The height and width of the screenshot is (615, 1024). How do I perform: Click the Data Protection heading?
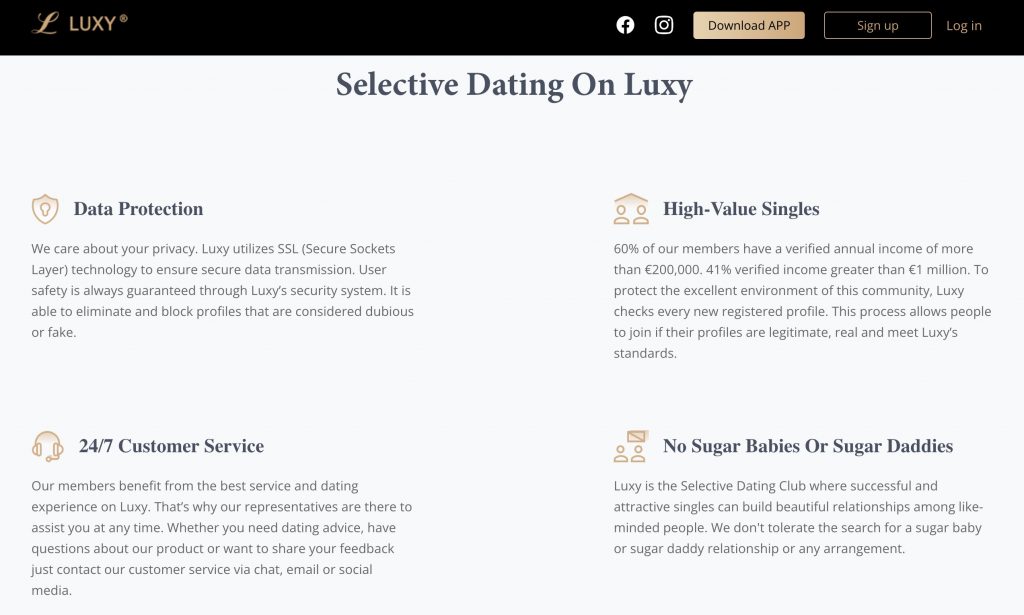pyautogui.click(x=138, y=209)
